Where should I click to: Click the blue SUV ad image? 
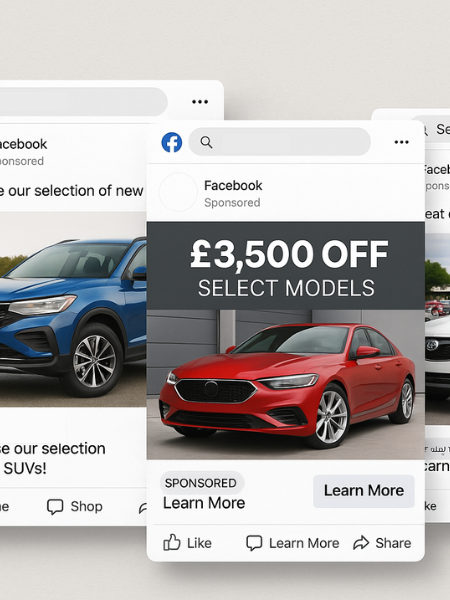(x=73, y=309)
